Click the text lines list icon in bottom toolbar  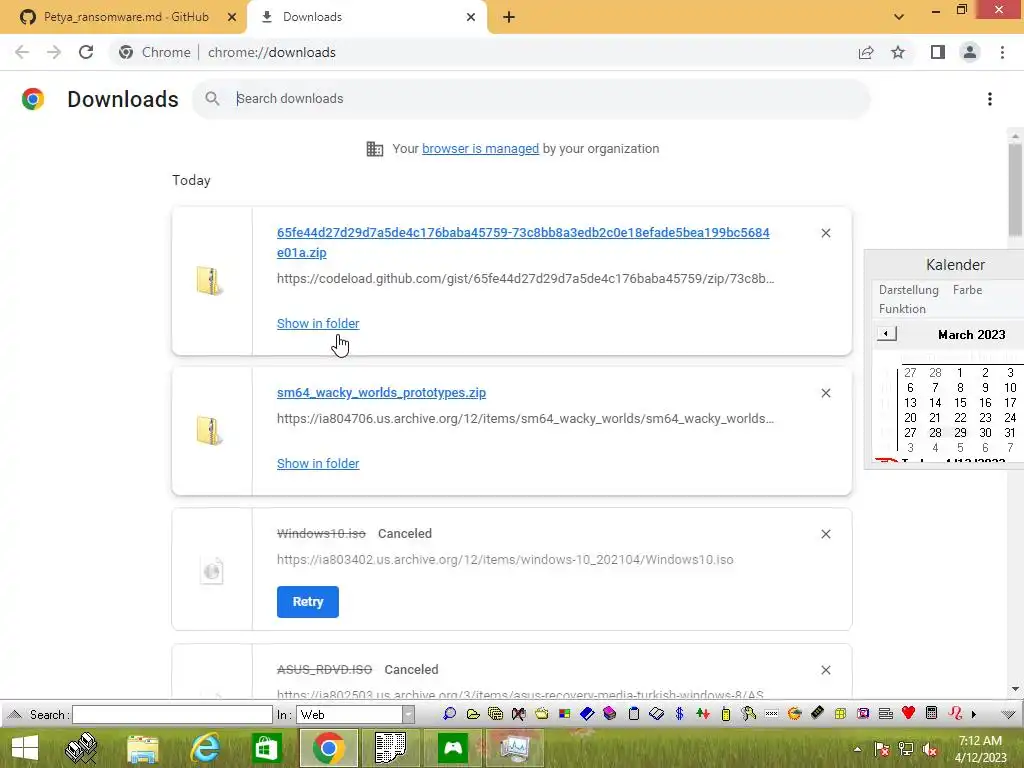point(886,714)
